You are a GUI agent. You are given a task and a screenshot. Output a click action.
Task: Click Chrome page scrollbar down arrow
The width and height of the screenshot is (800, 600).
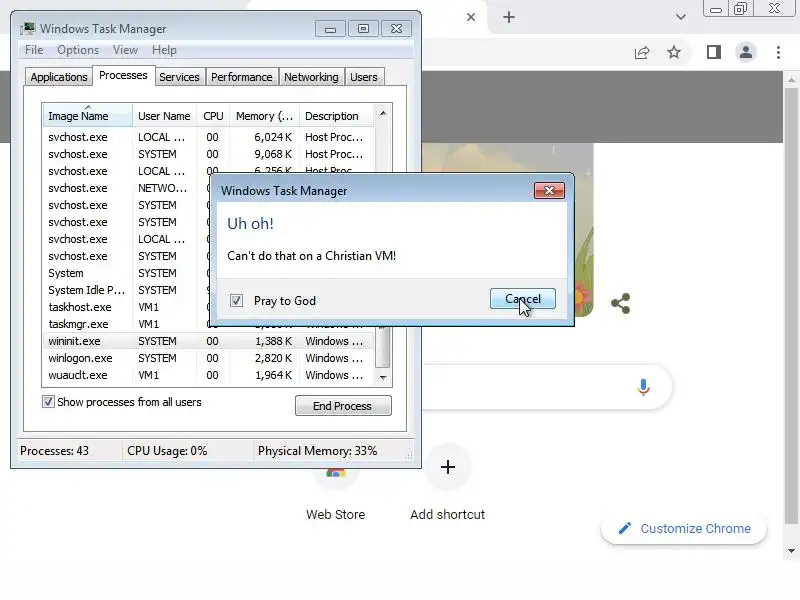click(x=791, y=551)
